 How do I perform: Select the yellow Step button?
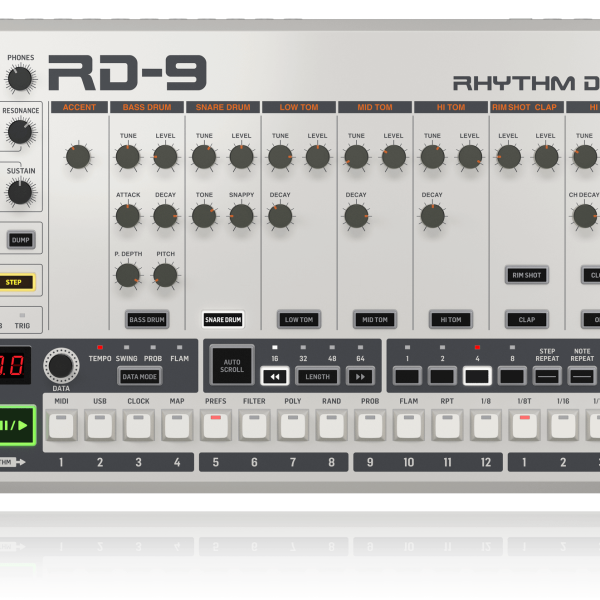pos(17,282)
